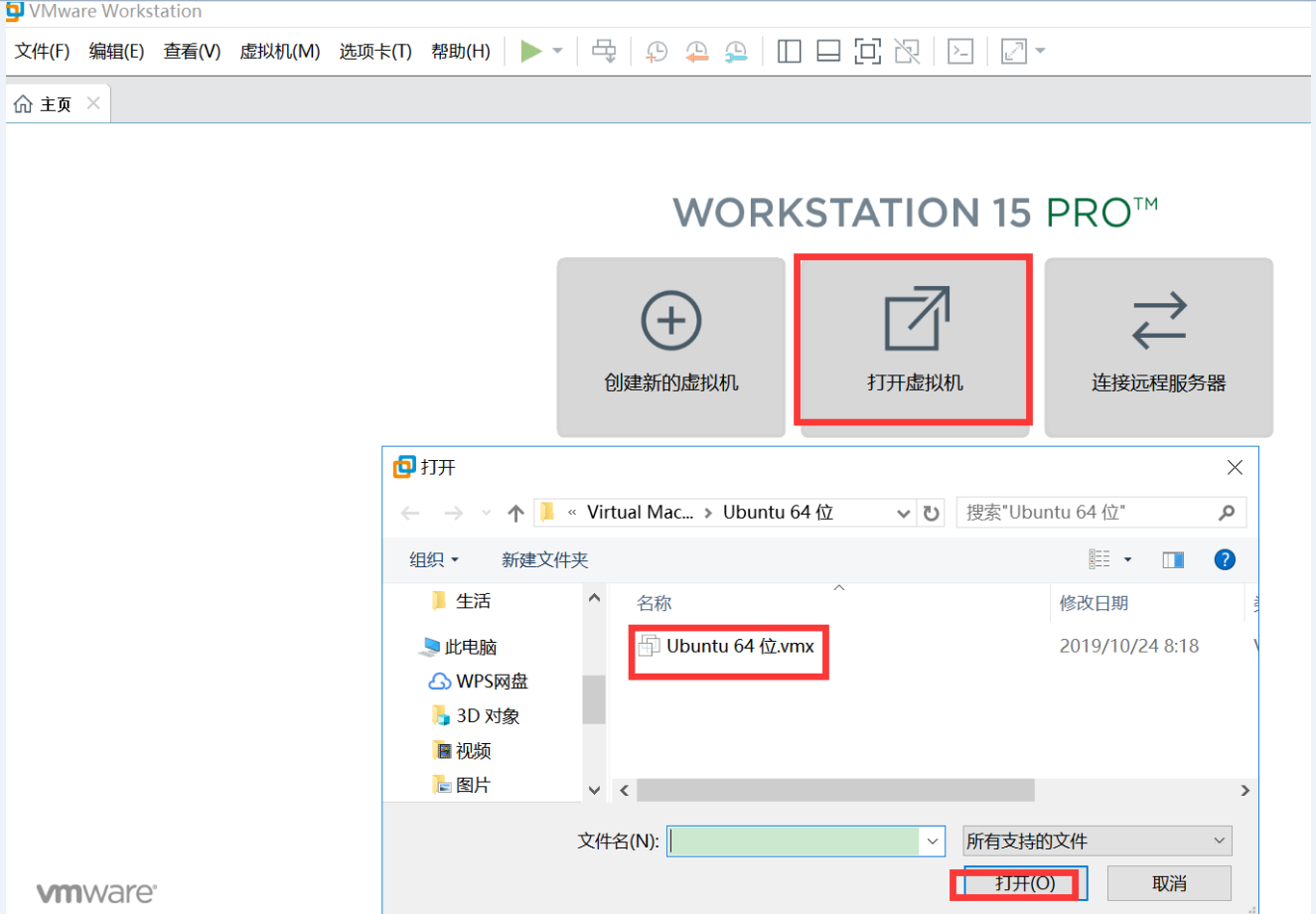Click the navigation pane scroll down arrow

point(594,791)
